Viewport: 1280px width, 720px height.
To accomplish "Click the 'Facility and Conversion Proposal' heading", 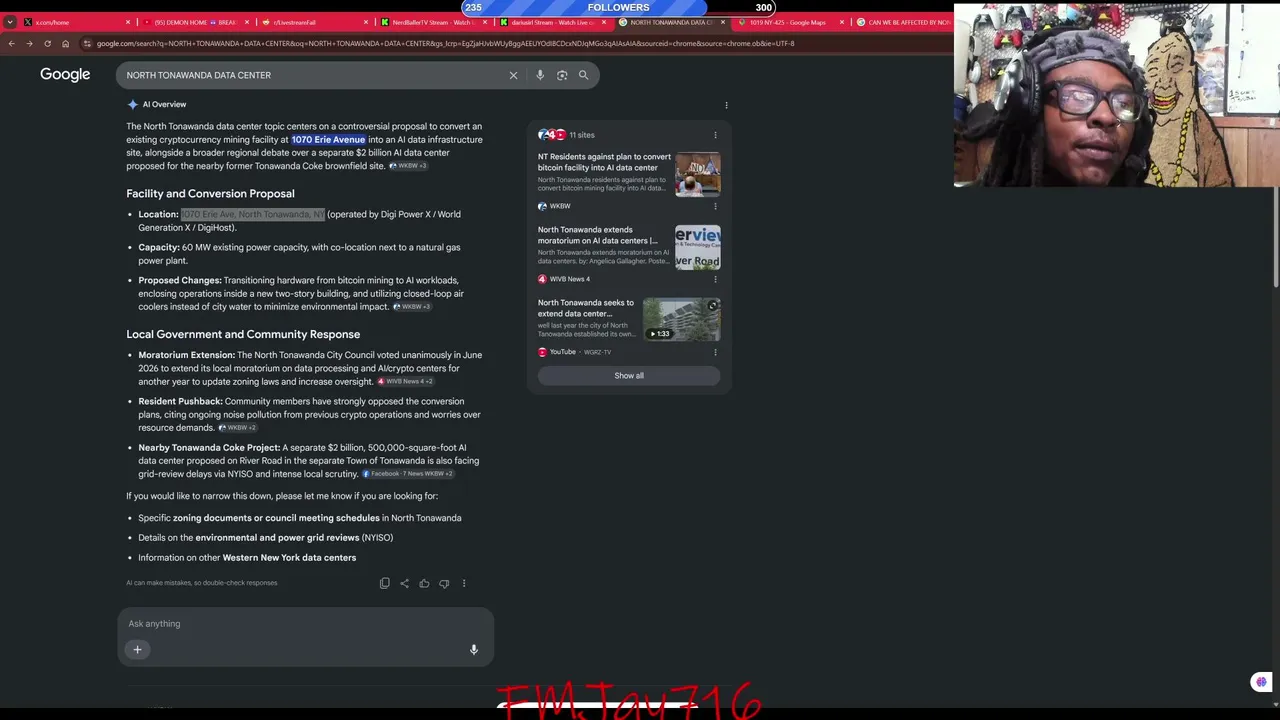I will click(x=210, y=194).
